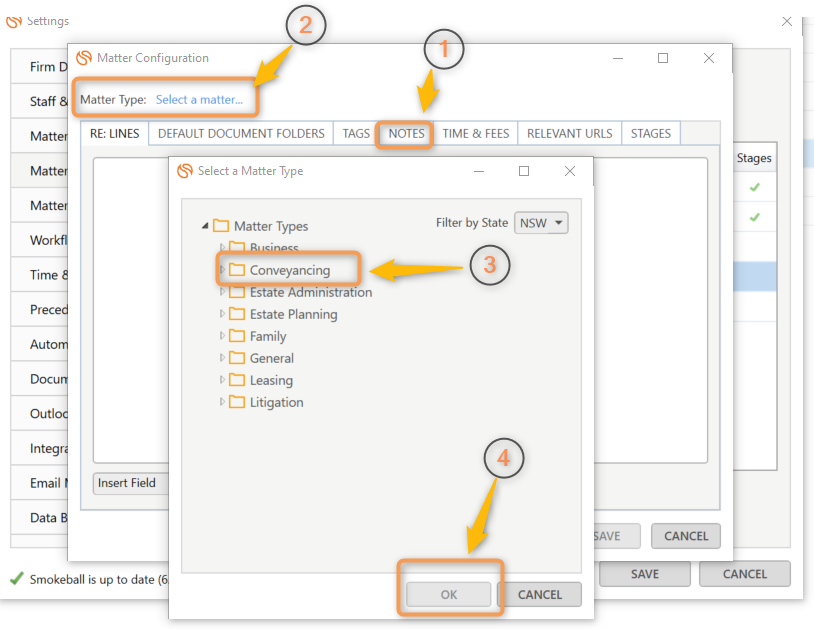Click the Litigation folder icon
Viewport: 814px width, 629px height.
237,402
